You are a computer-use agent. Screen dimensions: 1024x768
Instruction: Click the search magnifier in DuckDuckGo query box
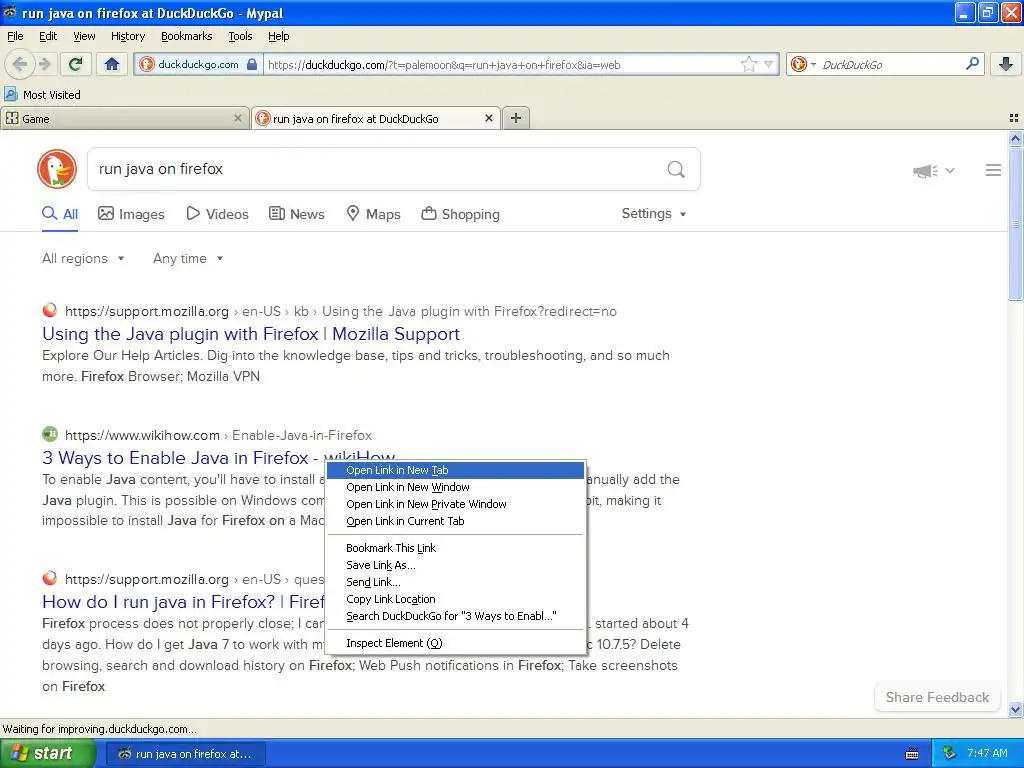[x=676, y=169]
